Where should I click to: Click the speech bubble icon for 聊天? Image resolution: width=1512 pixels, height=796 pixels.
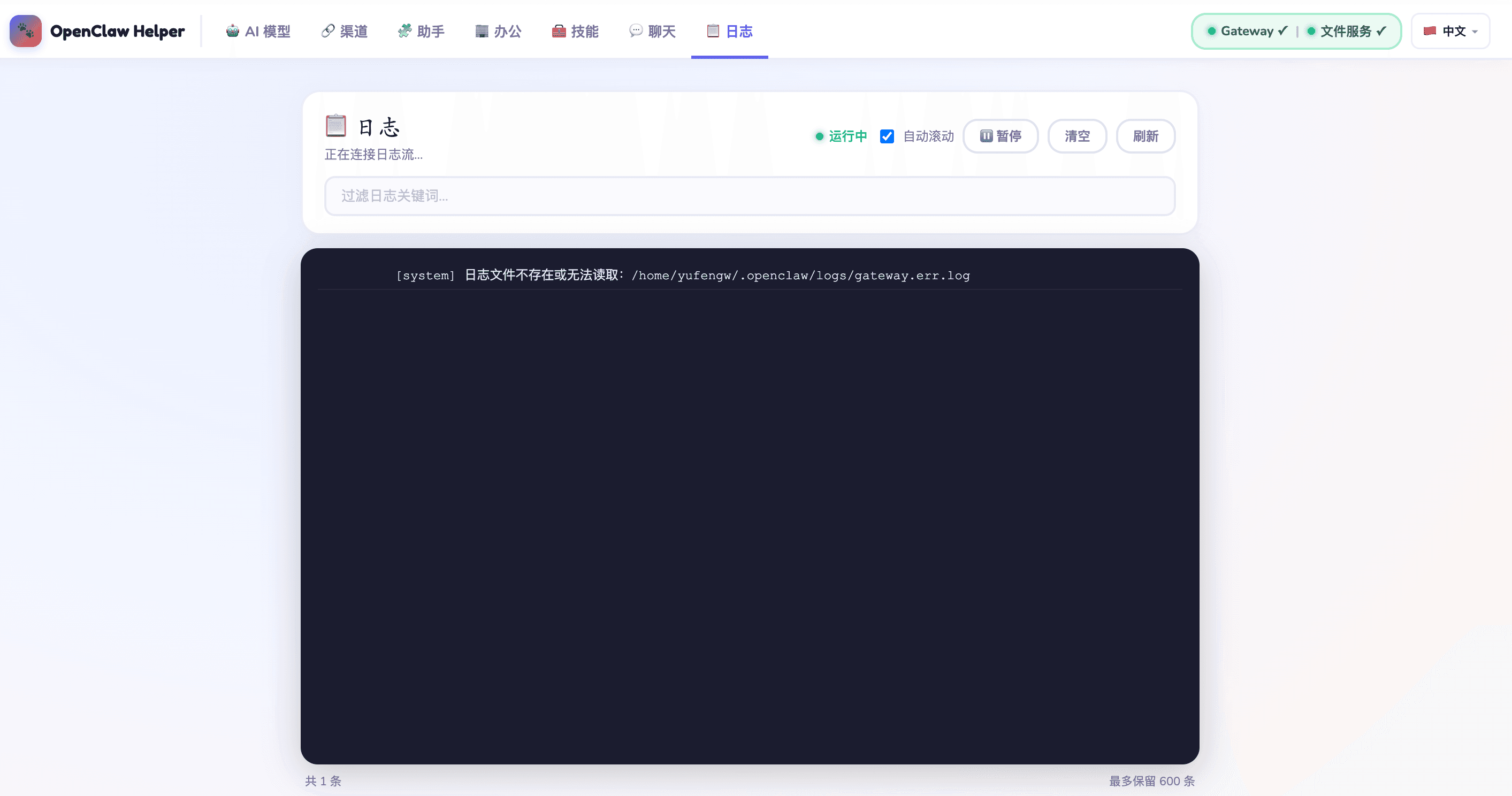(636, 30)
